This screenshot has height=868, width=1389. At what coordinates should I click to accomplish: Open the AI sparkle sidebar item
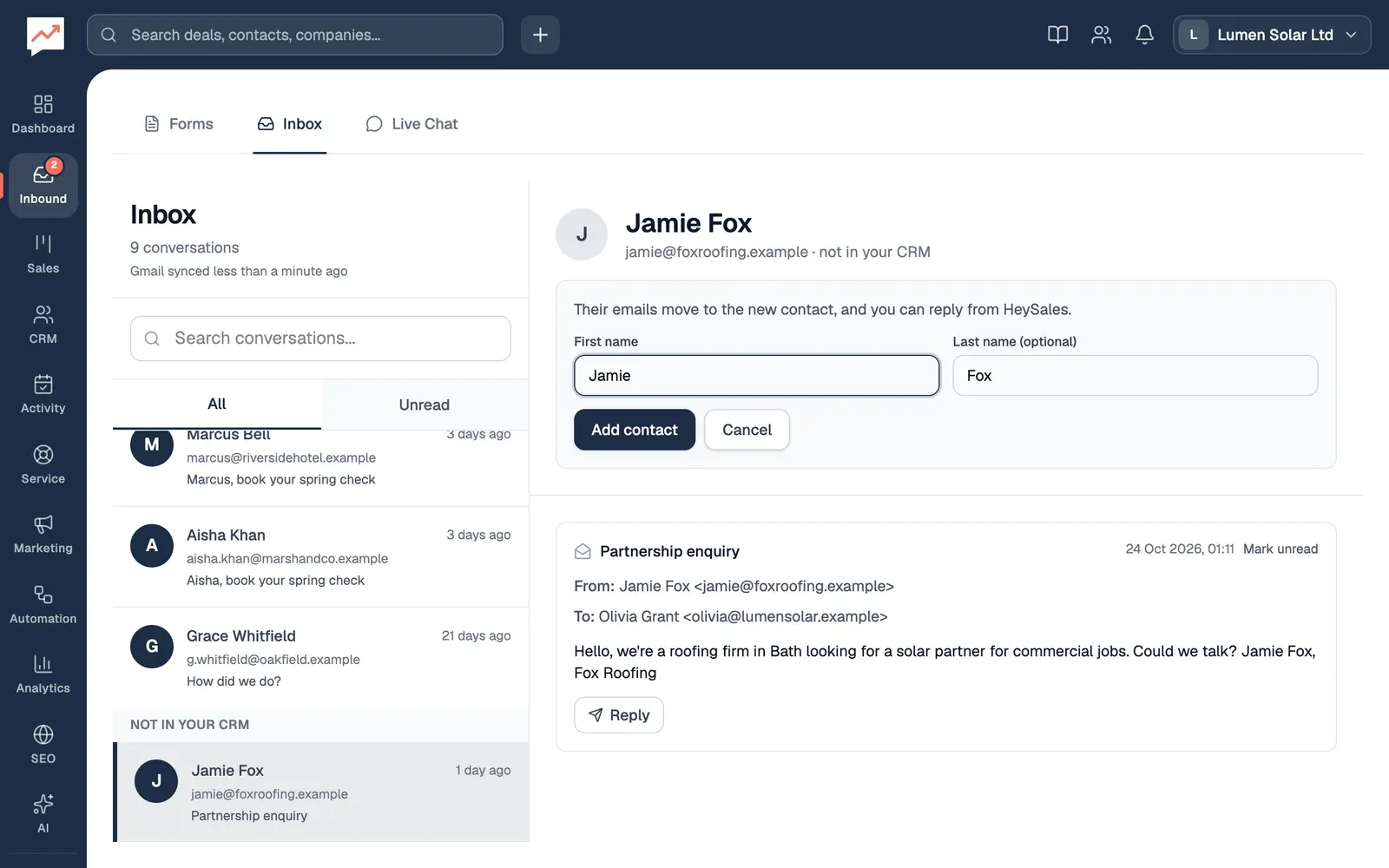click(43, 814)
